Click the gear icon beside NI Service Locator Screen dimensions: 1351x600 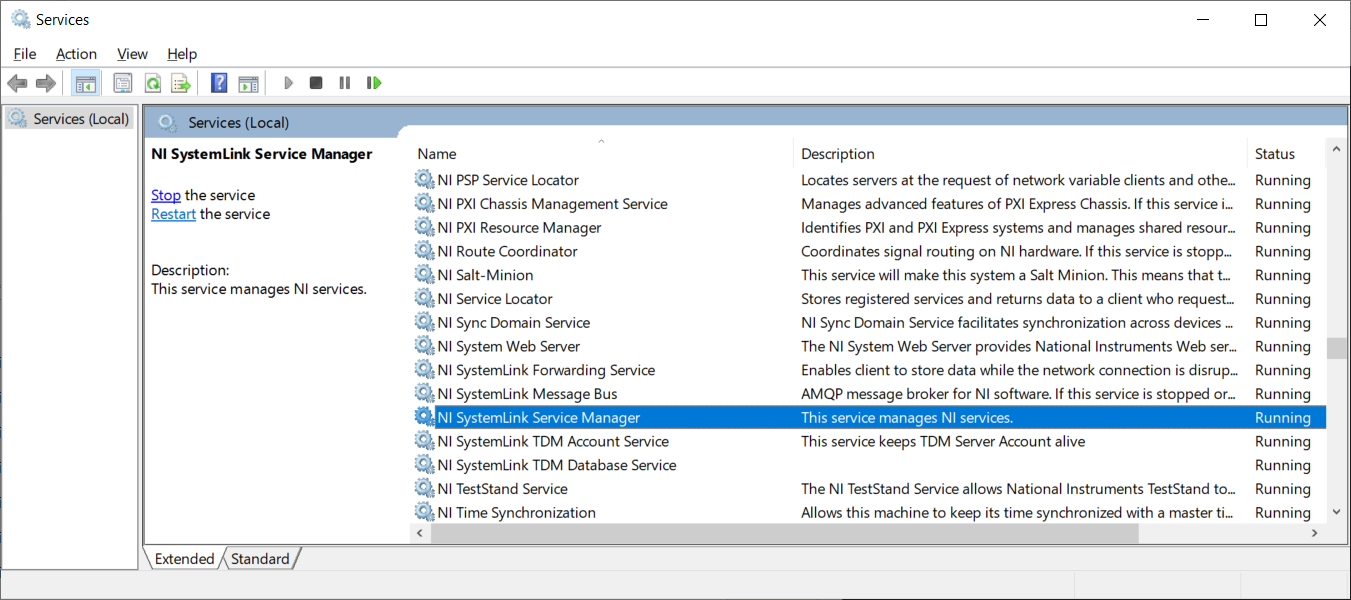tap(424, 299)
